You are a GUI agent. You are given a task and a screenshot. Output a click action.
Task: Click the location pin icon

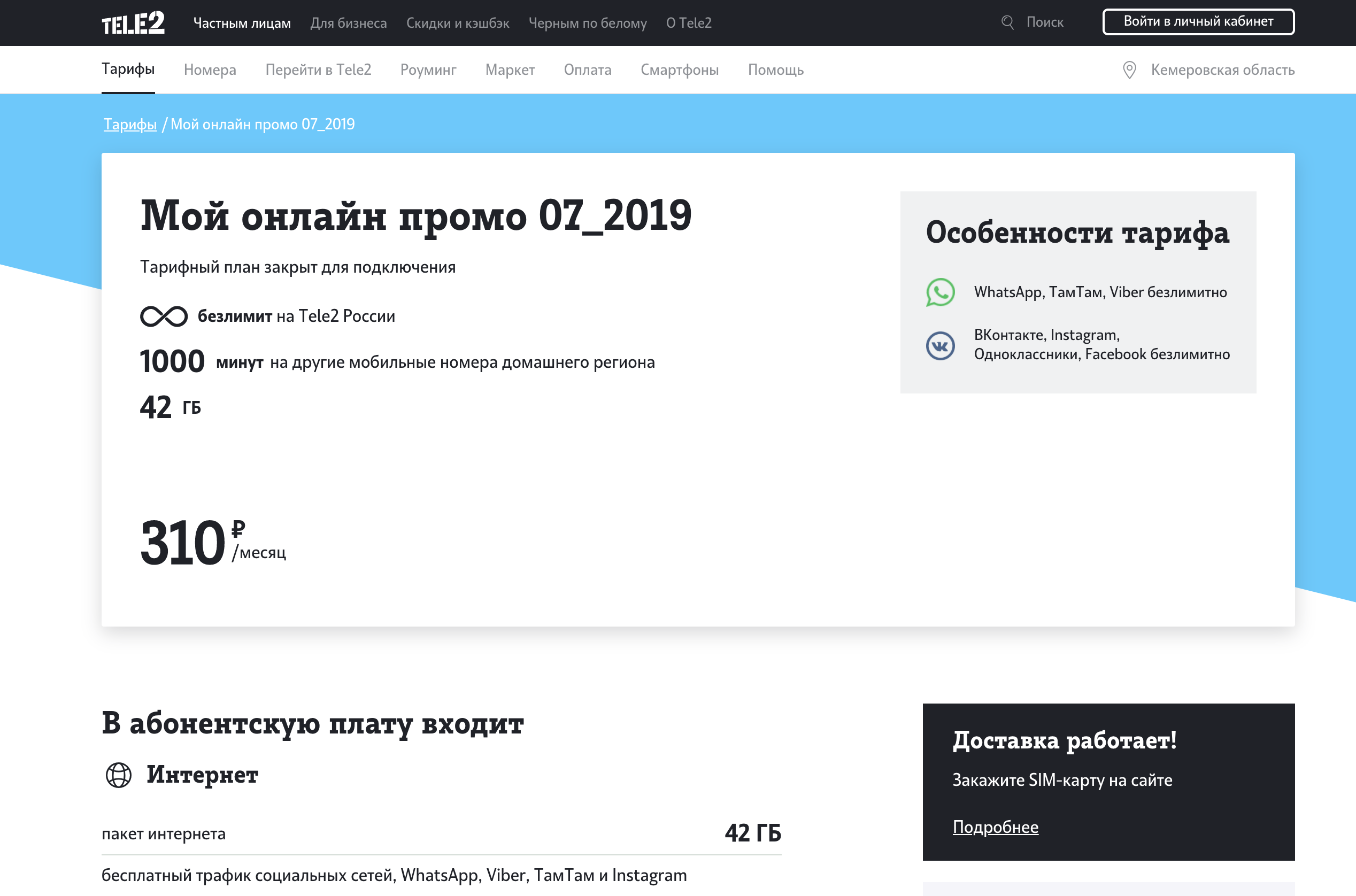[1129, 69]
